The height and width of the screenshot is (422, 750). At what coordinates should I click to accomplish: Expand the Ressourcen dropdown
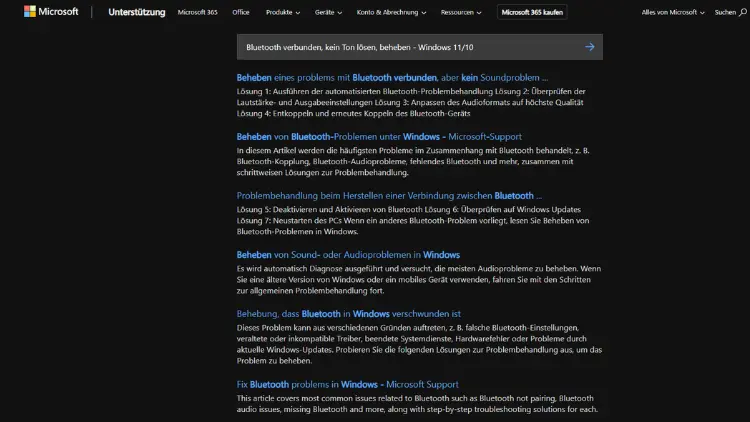point(461,12)
